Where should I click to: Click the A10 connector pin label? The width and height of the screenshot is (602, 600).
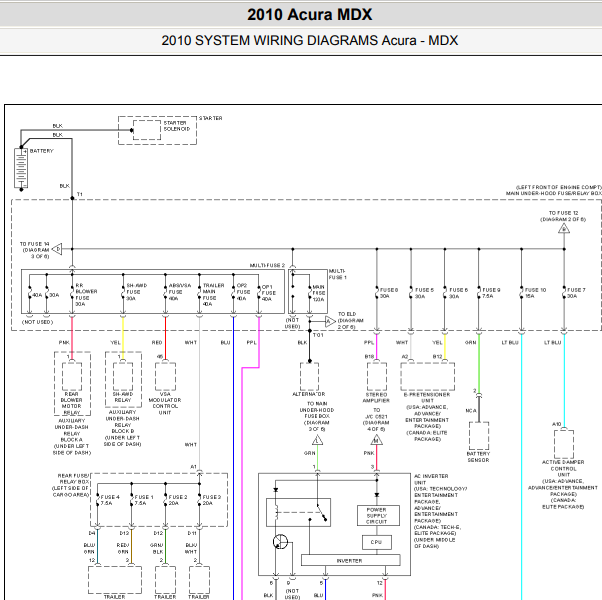(556, 424)
